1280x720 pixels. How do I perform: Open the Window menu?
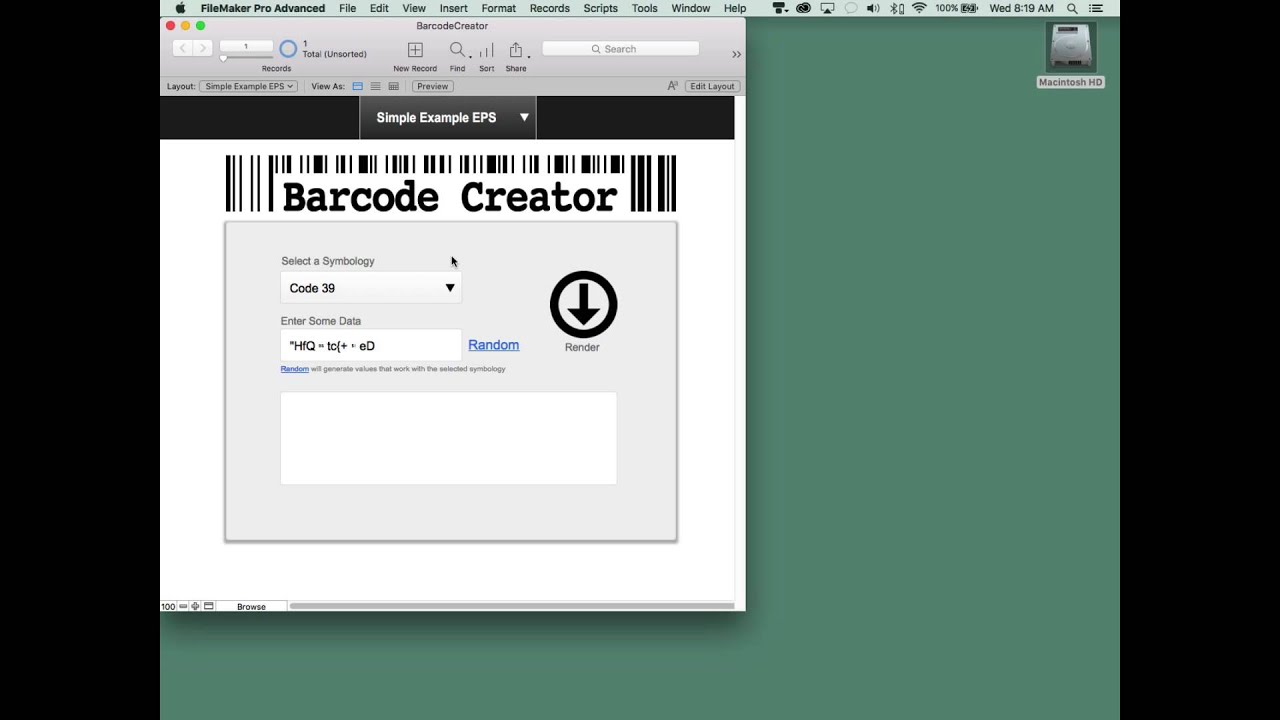[690, 8]
